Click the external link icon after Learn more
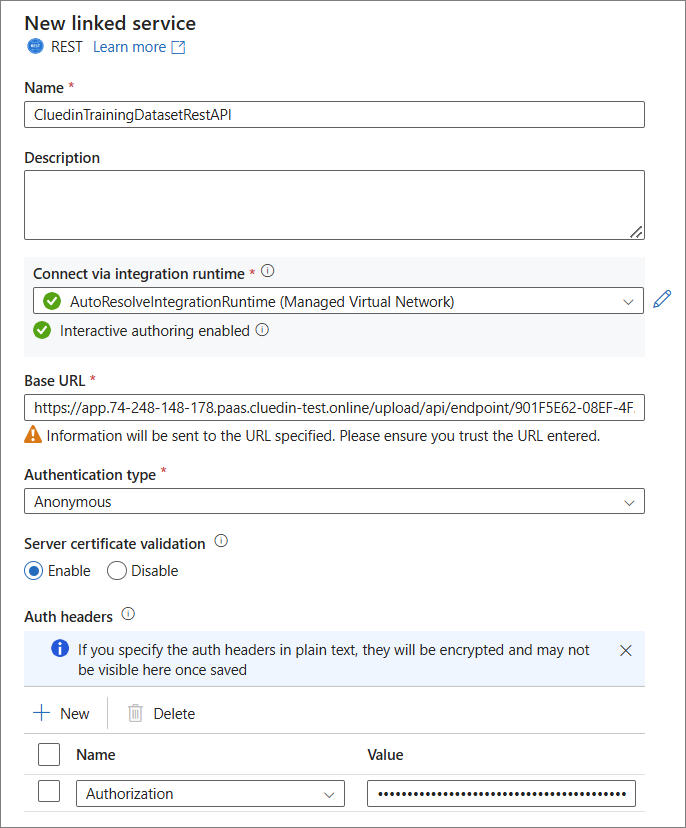The image size is (686, 828). [x=177, y=46]
